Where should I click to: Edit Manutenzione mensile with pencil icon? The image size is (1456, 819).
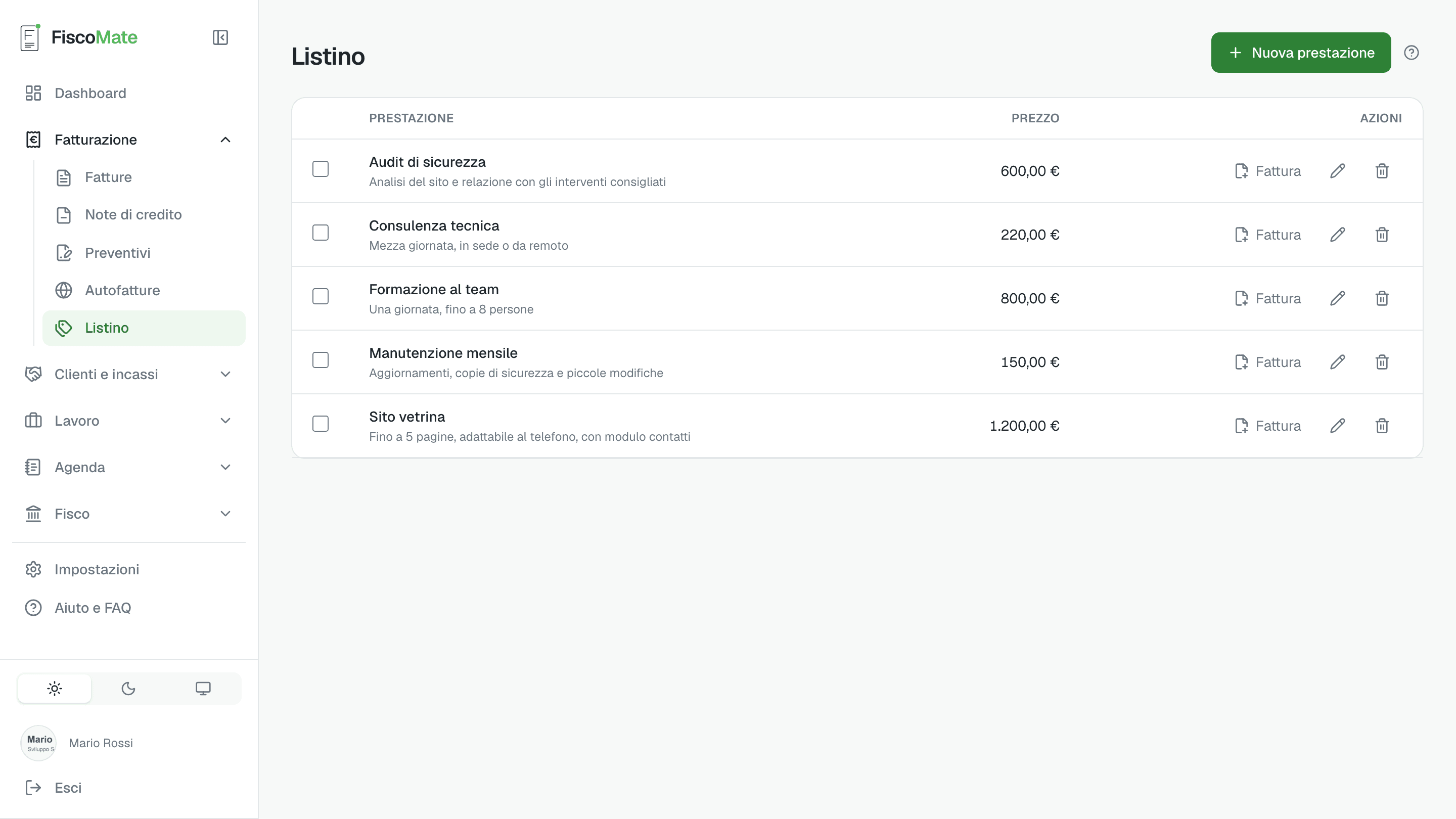pos(1337,362)
